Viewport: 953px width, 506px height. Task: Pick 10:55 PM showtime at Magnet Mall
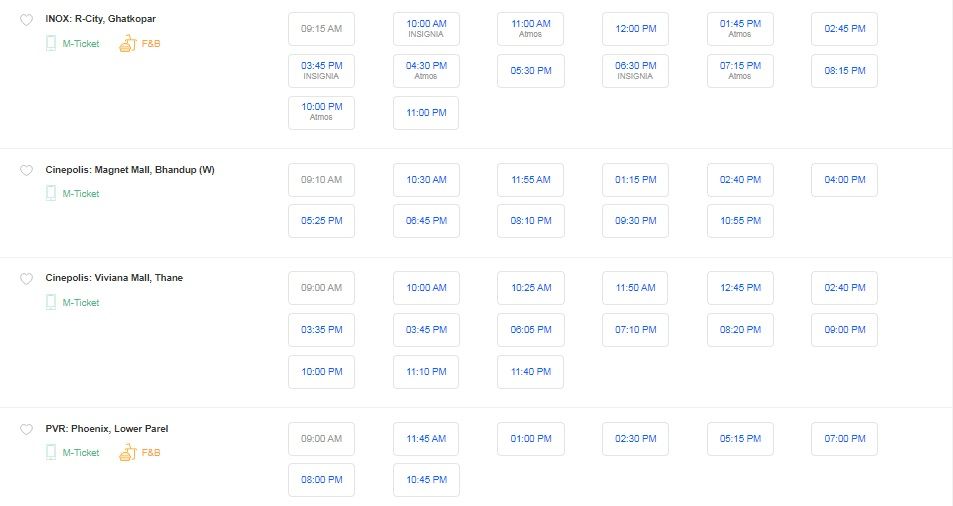pos(740,221)
